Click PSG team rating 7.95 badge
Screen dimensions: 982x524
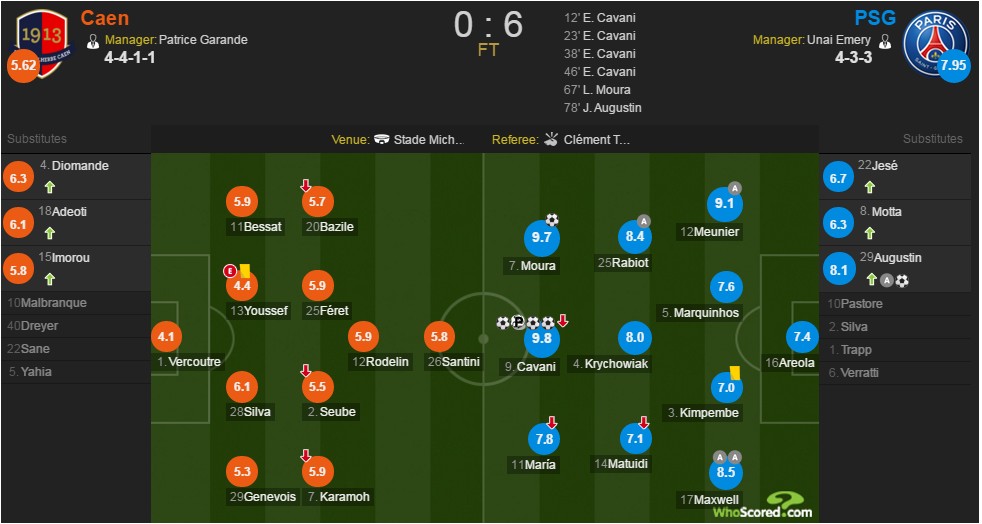click(953, 66)
